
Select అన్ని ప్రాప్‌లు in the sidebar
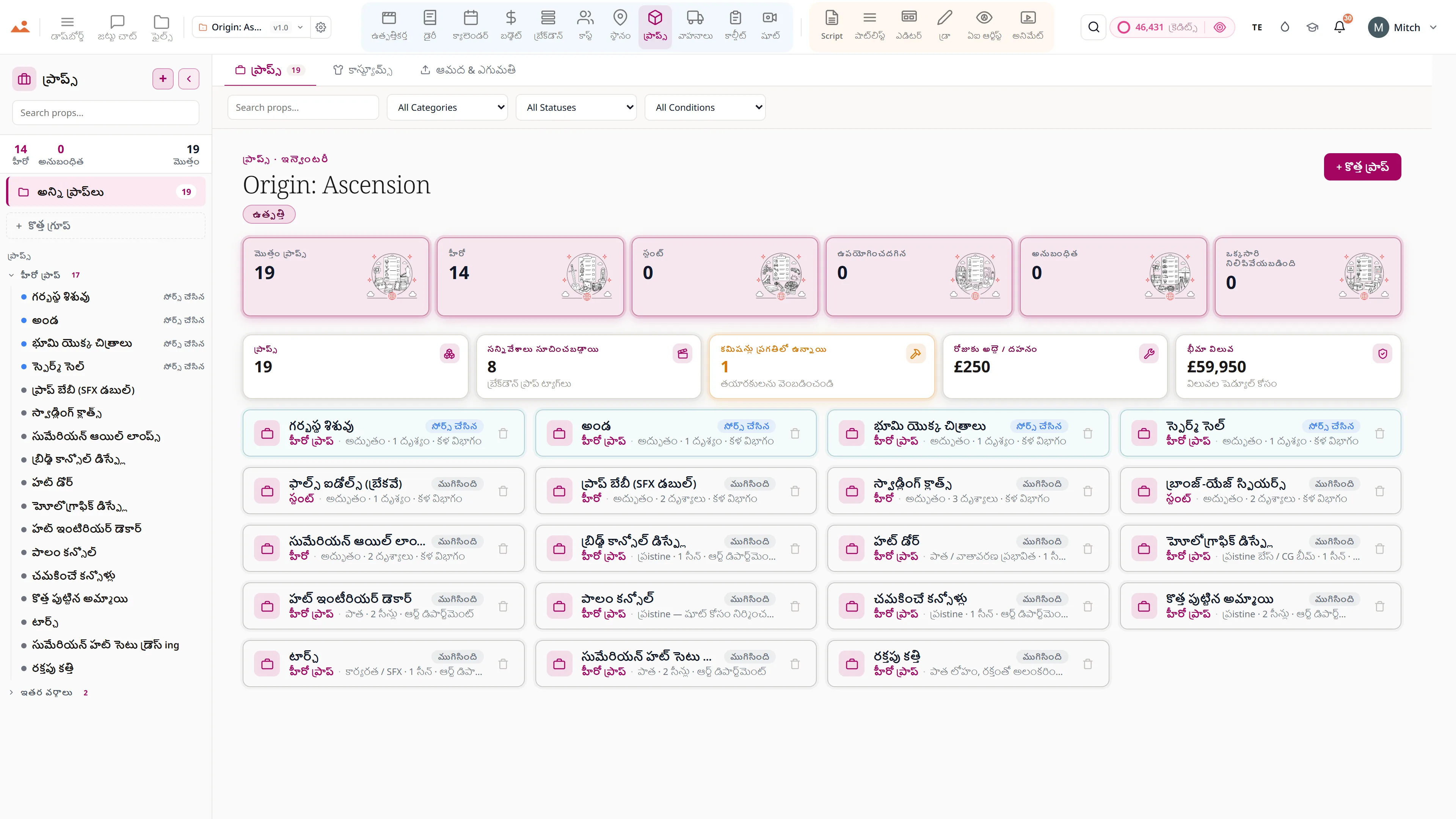tap(106, 192)
